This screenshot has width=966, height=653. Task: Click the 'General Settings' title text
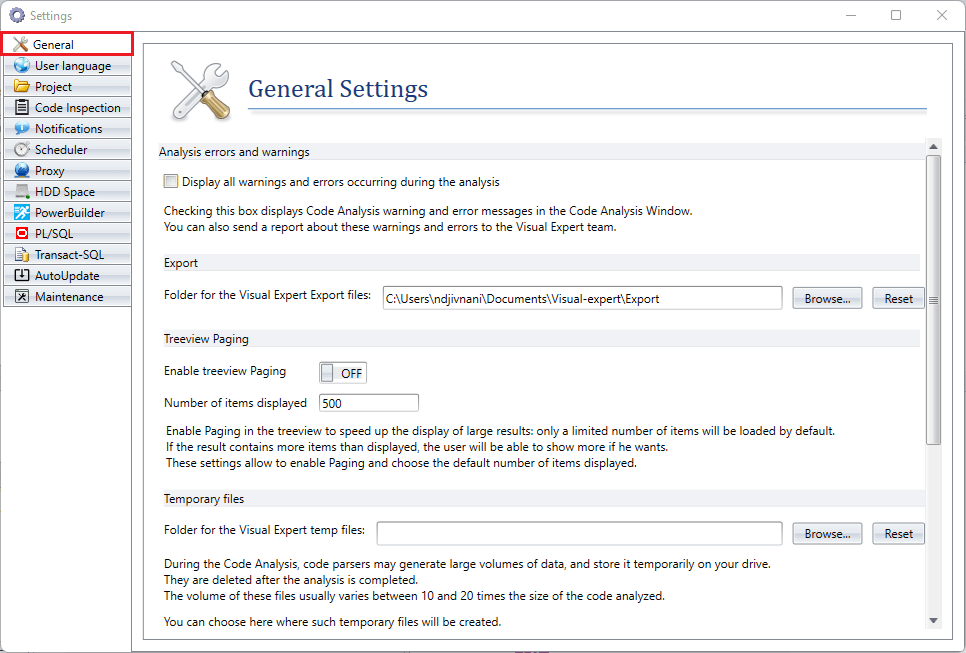[338, 89]
